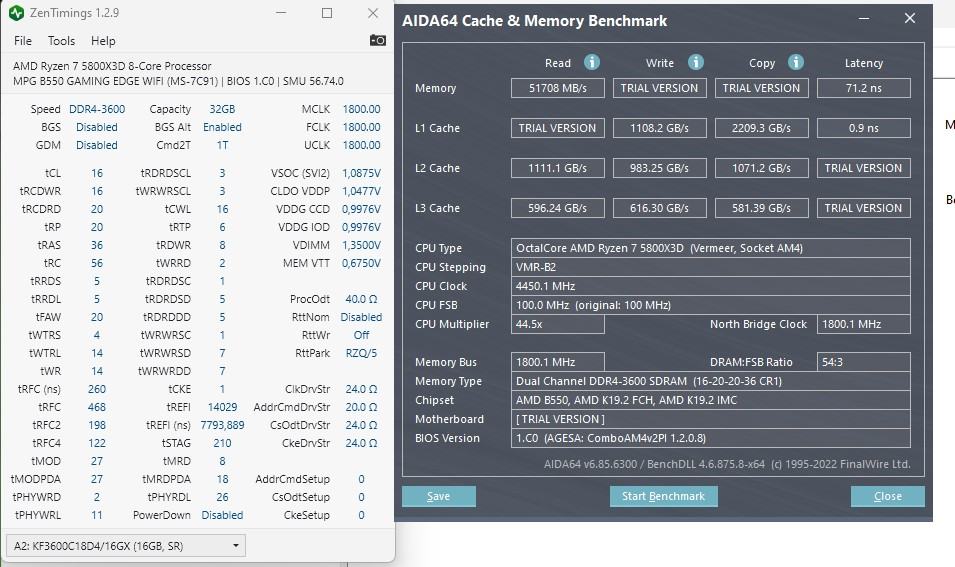955x567 pixels.
Task: Expand the A2 memory module dropdown
Action: 125,546
